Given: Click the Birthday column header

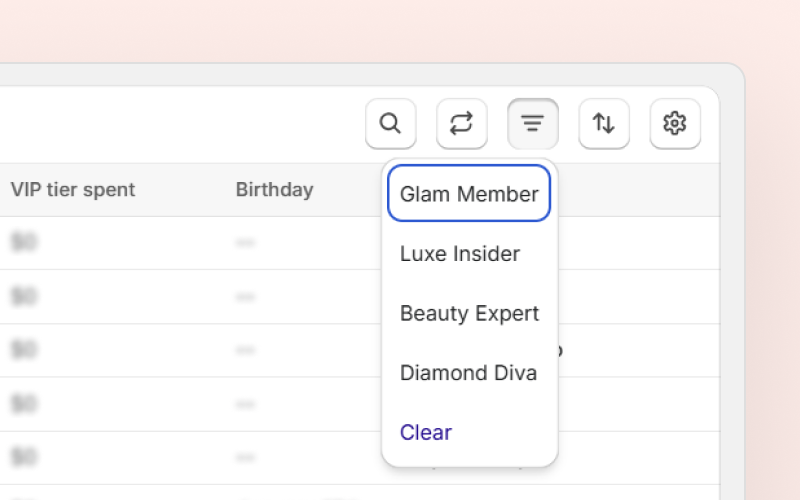Looking at the screenshot, I should pyautogui.click(x=274, y=190).
